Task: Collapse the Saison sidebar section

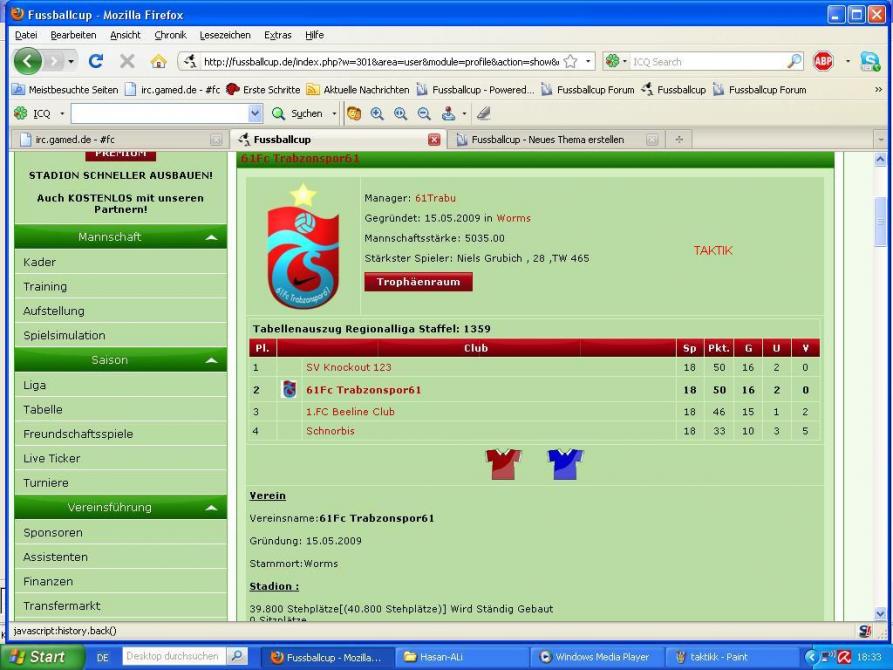Action: (210, 361)
